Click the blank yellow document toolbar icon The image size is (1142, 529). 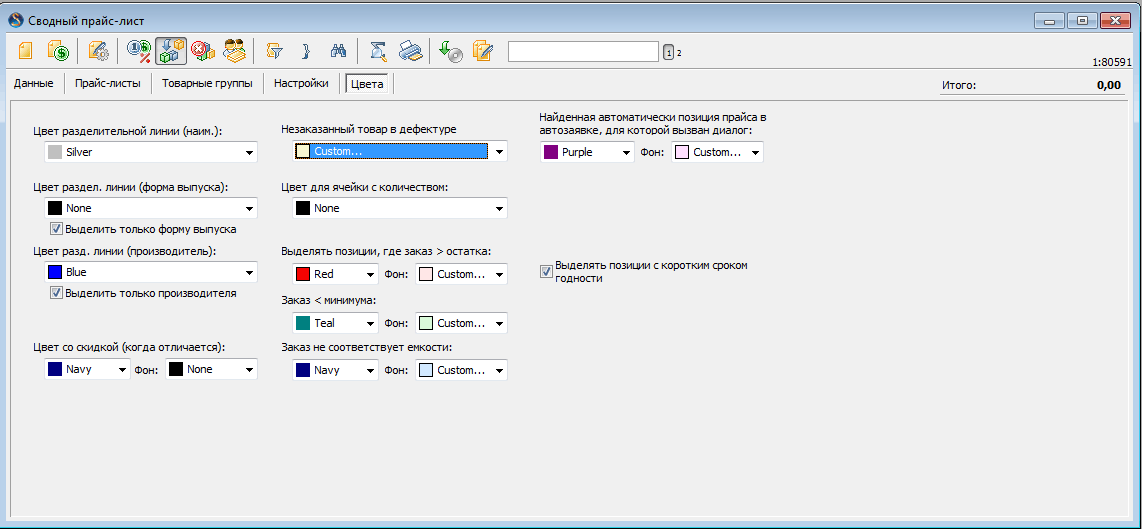click(25, 52)
